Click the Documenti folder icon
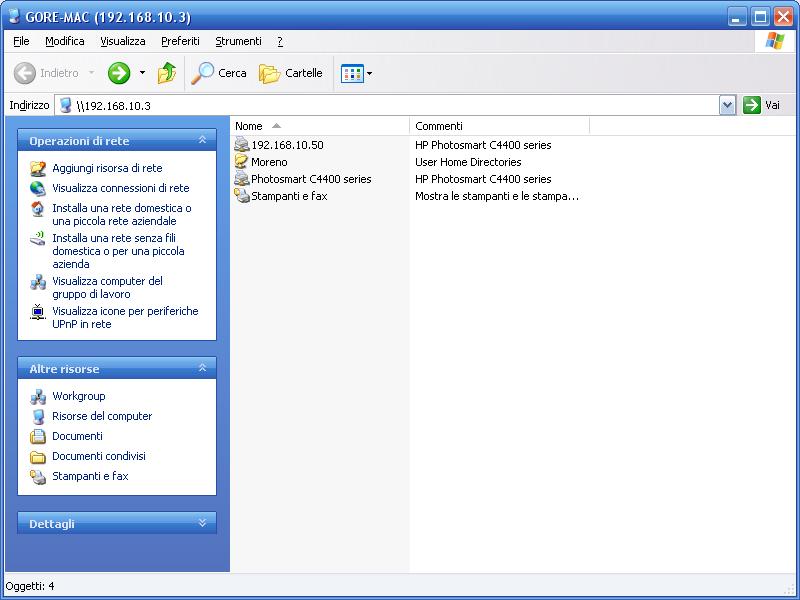Viewport: 800px width, 600px height. click(38, 437)
